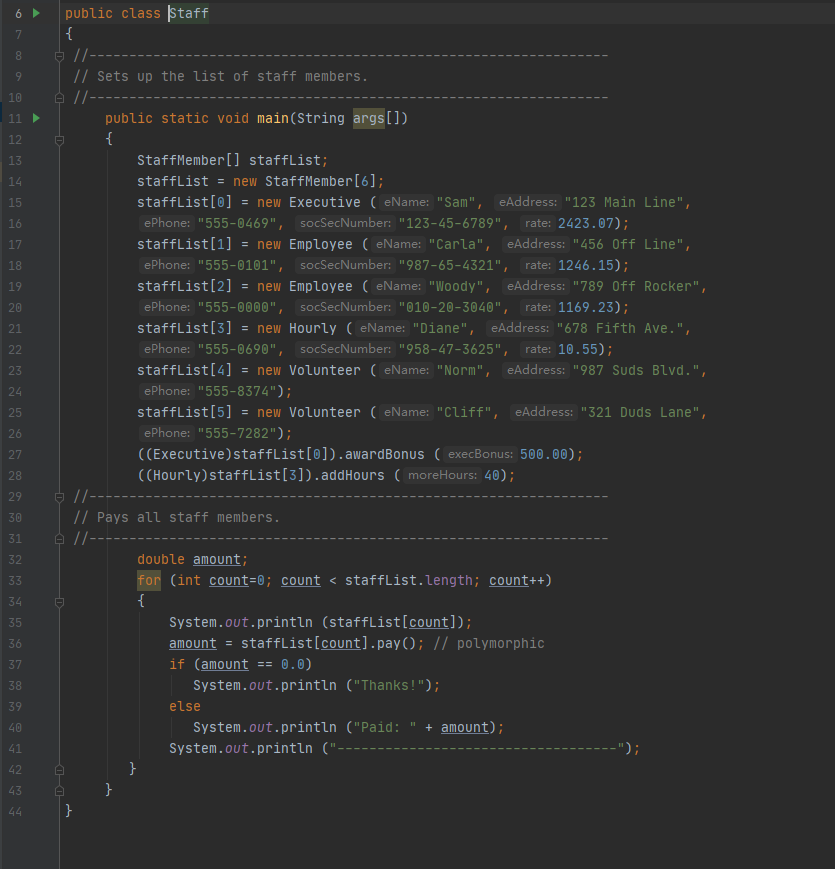Select the 'amount' variable declaration
The width and height of the screenshot is (835, 869).
(217, 559)
